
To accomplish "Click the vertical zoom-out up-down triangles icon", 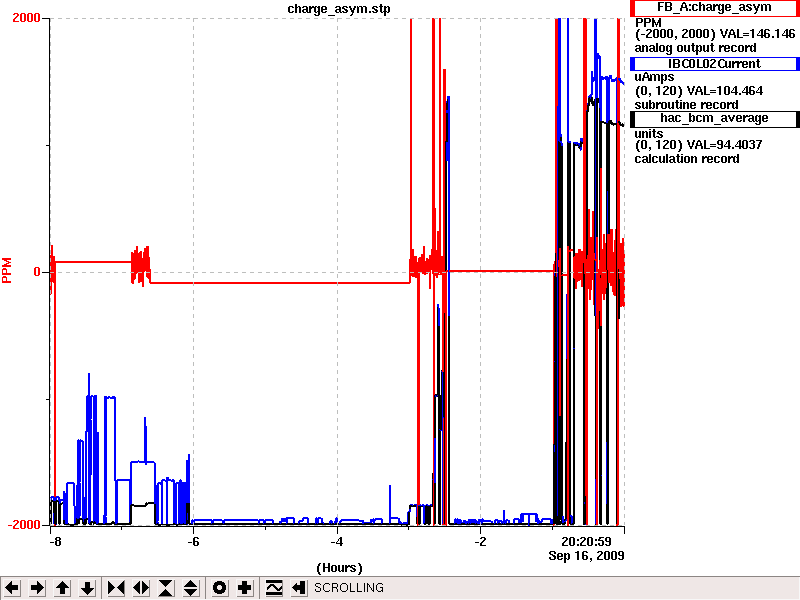I will pyautogui.click(x=191, y=588).
